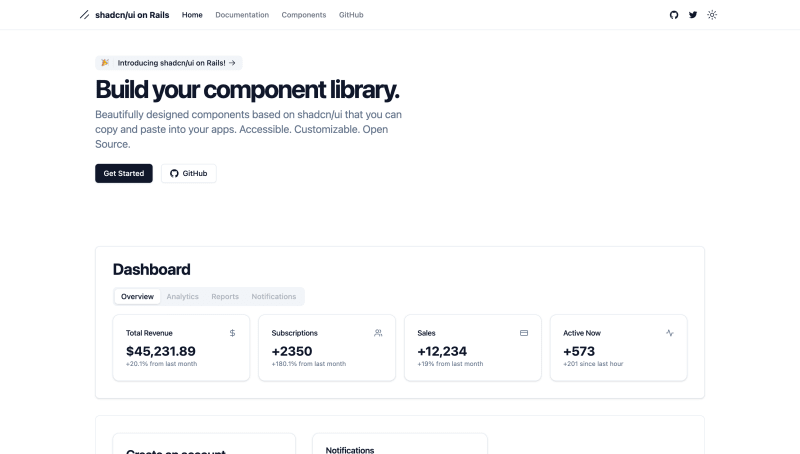Switch to the Notifications tab
Viewport: 800px width, 454px height.
[x=273, y=296]
